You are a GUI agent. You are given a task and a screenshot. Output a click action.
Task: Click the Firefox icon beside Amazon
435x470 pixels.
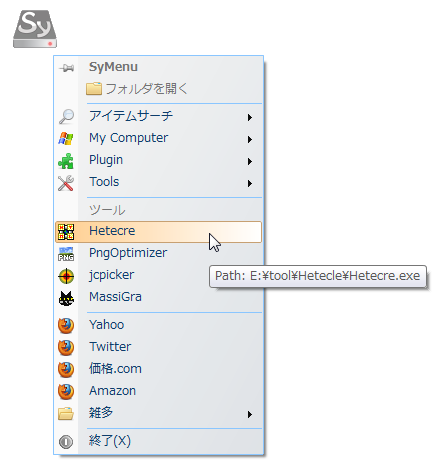click(x=66, y=391)
